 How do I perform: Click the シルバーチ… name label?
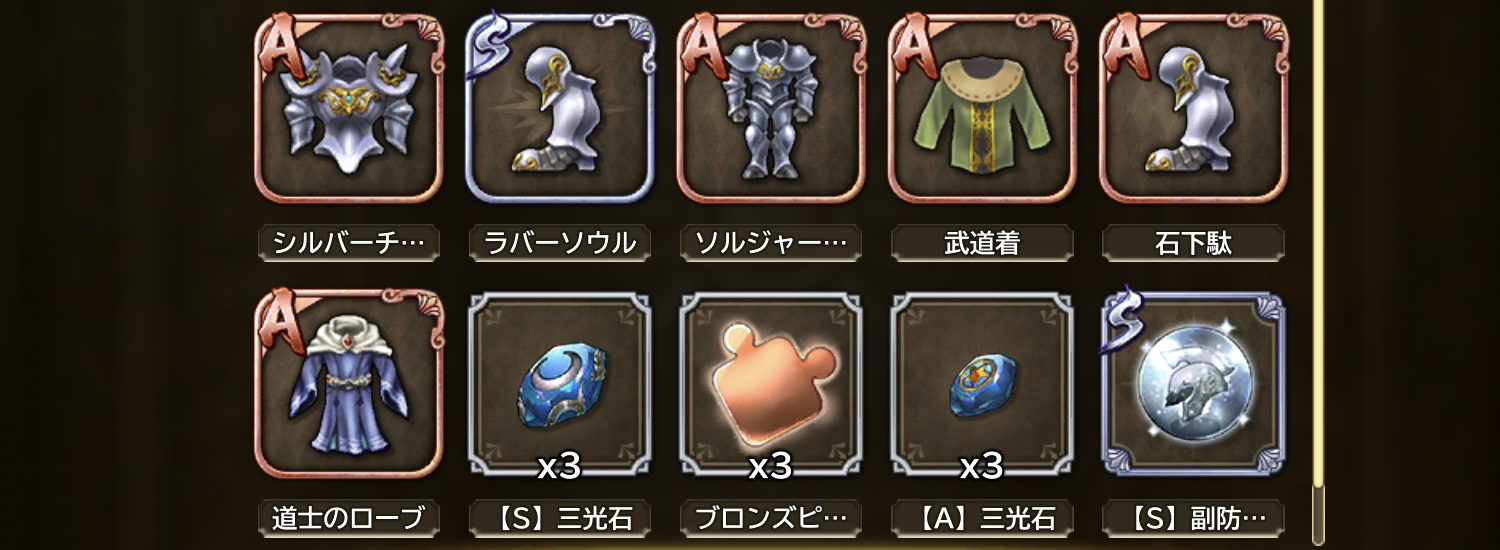point(348,243)
